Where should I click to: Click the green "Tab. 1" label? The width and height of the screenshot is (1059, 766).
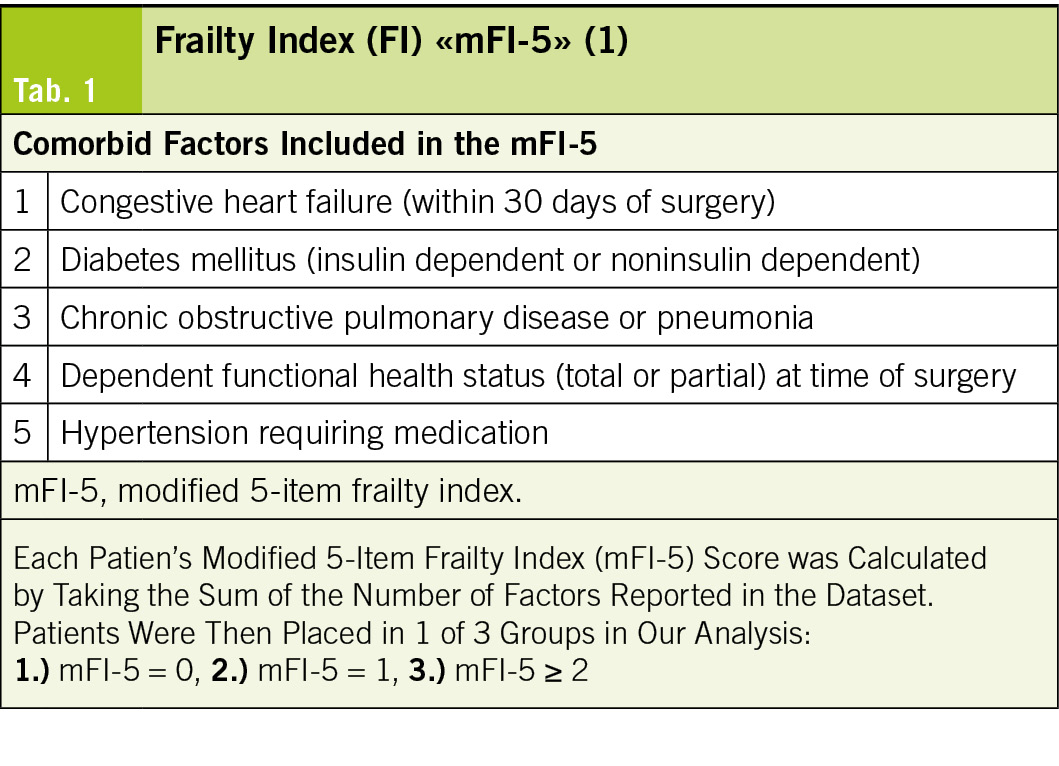point(56,91)
